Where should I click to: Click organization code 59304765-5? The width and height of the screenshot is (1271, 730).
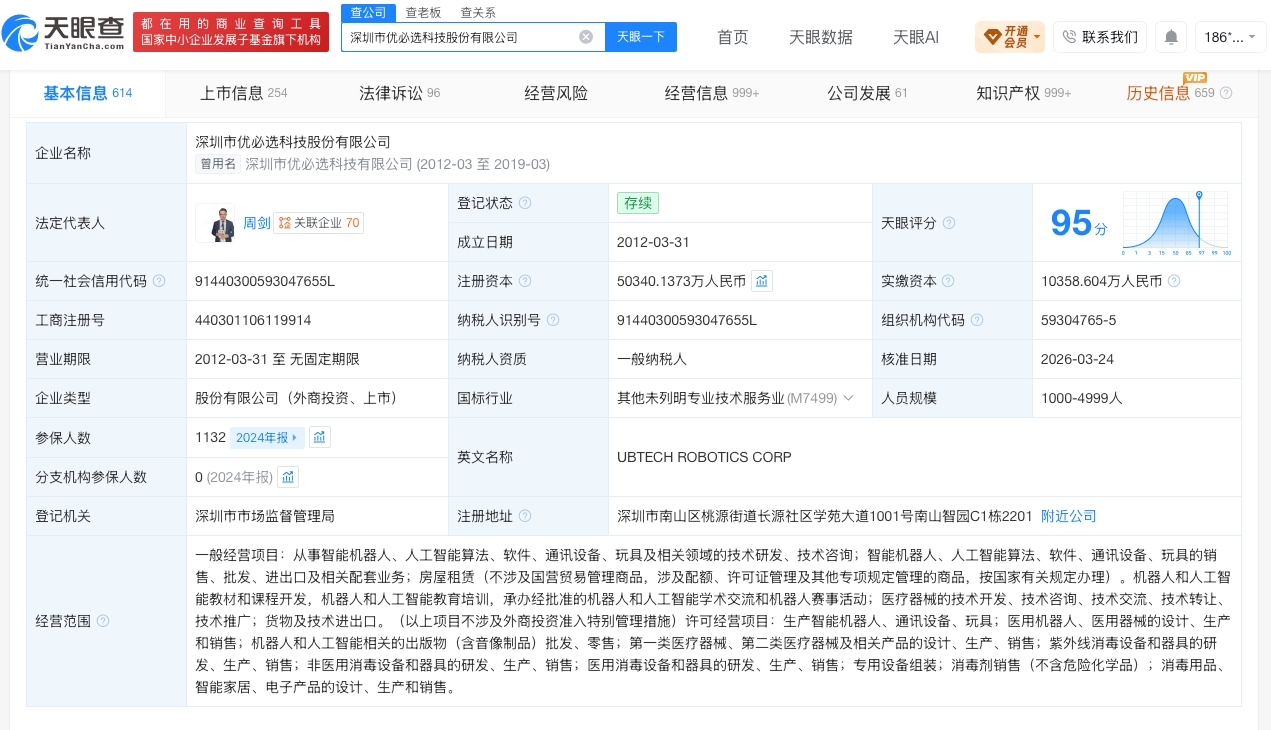(1078, 320)
